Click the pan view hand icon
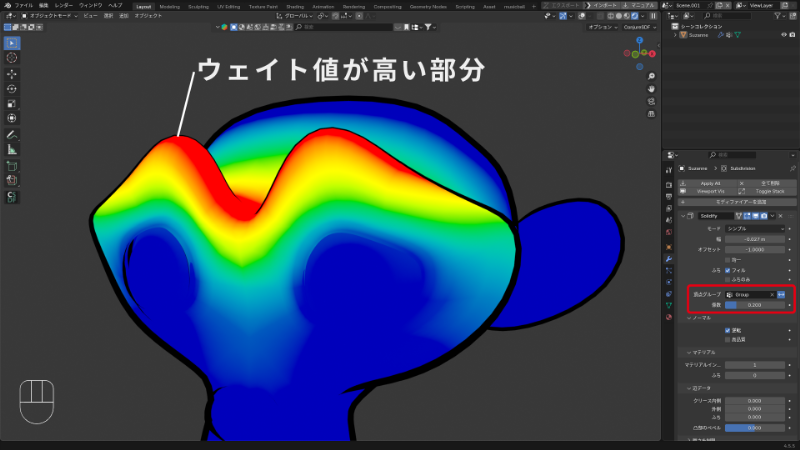 651,89
